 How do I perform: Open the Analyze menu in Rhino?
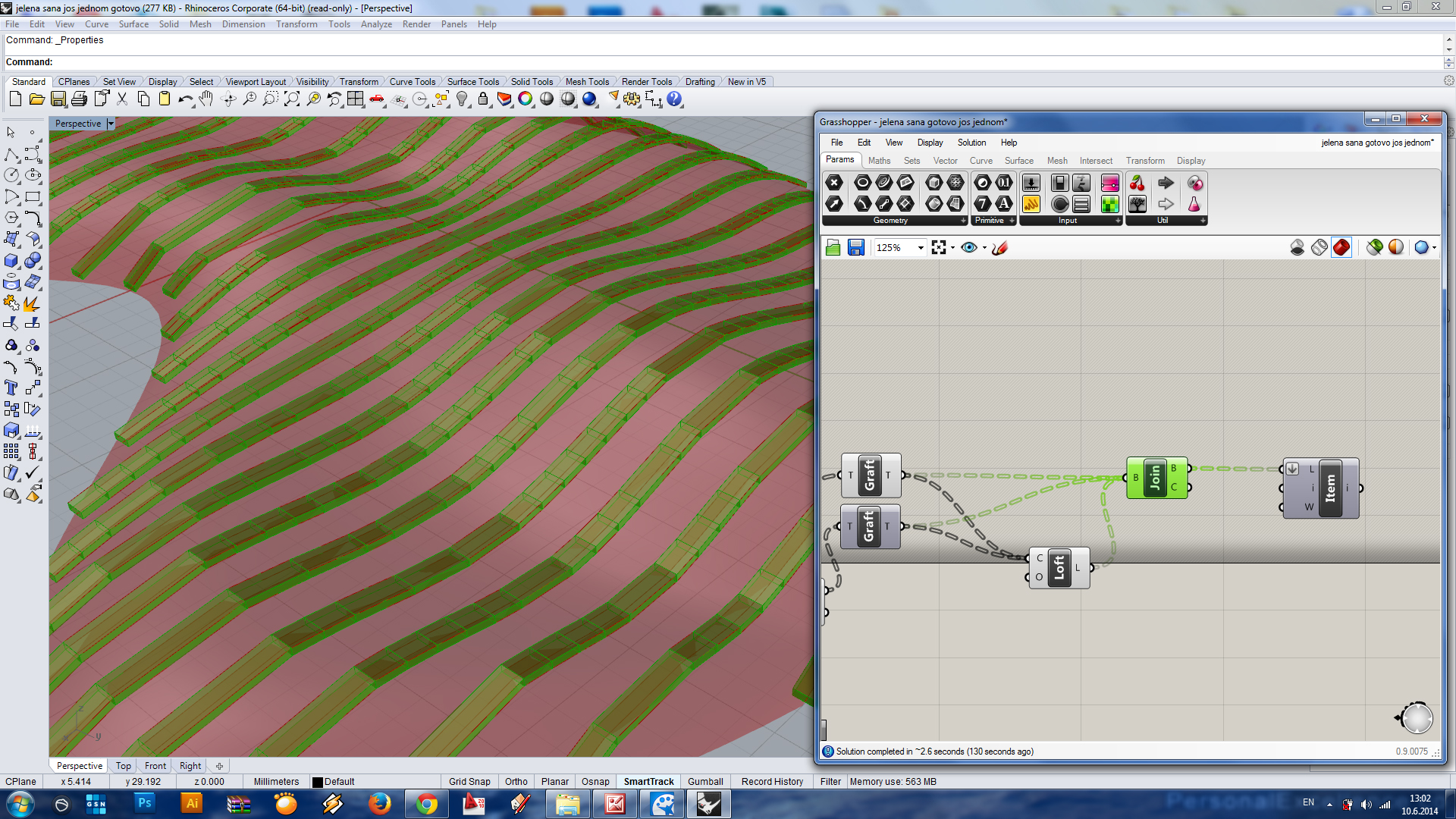click(x=376, y=24)
